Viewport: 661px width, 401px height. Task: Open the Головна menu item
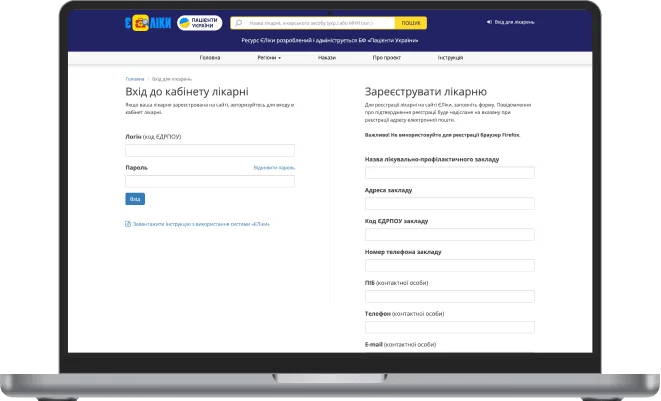[x=210, y=58]
